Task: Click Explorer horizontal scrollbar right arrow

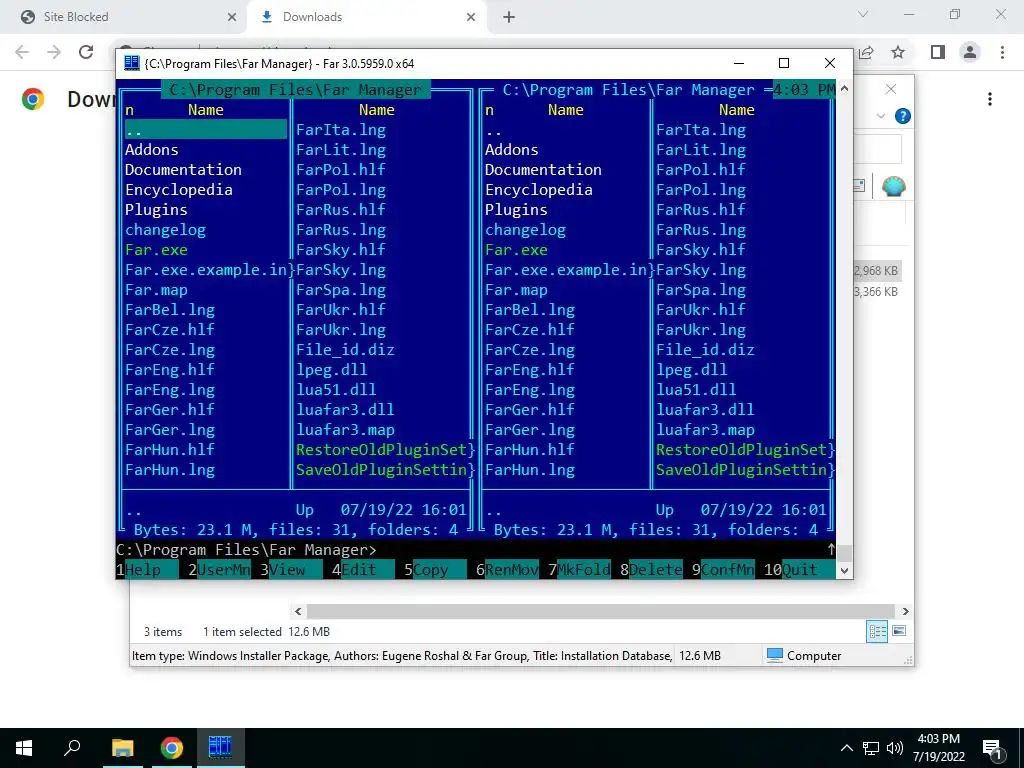Action: 905,611
